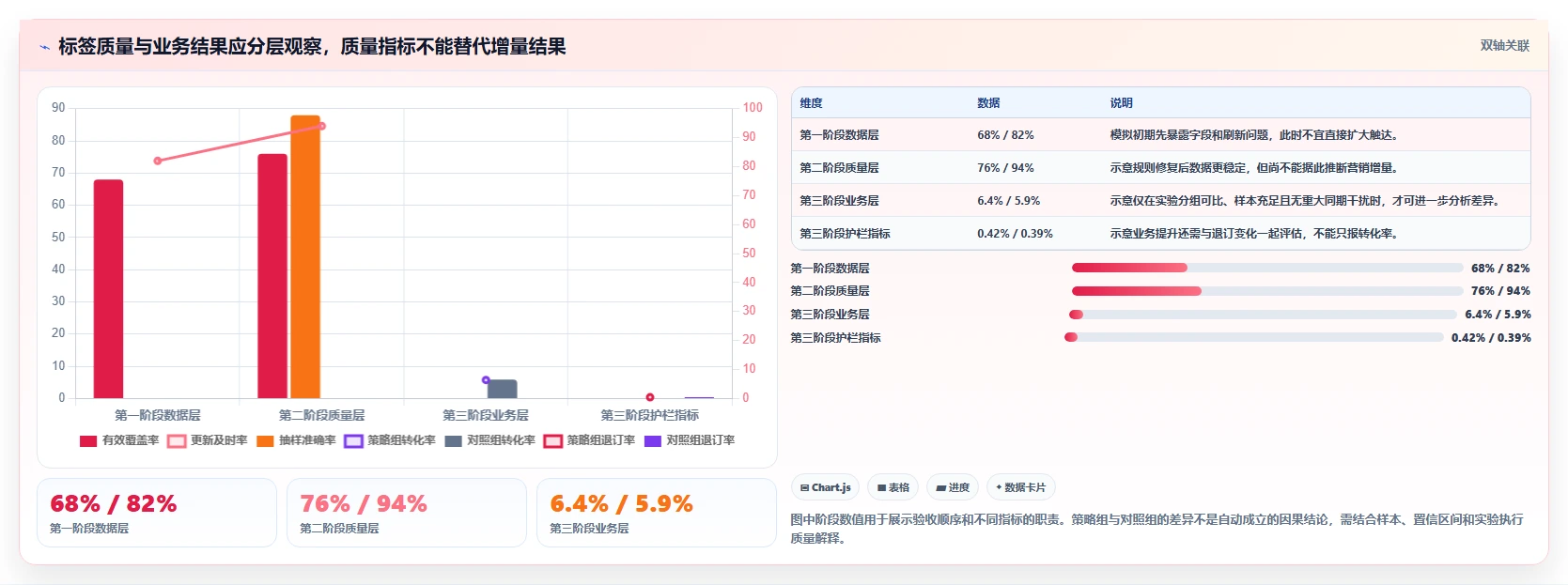Click the left axis tick 90
The width and height of the screenshot is (1568, 585).
58,108
